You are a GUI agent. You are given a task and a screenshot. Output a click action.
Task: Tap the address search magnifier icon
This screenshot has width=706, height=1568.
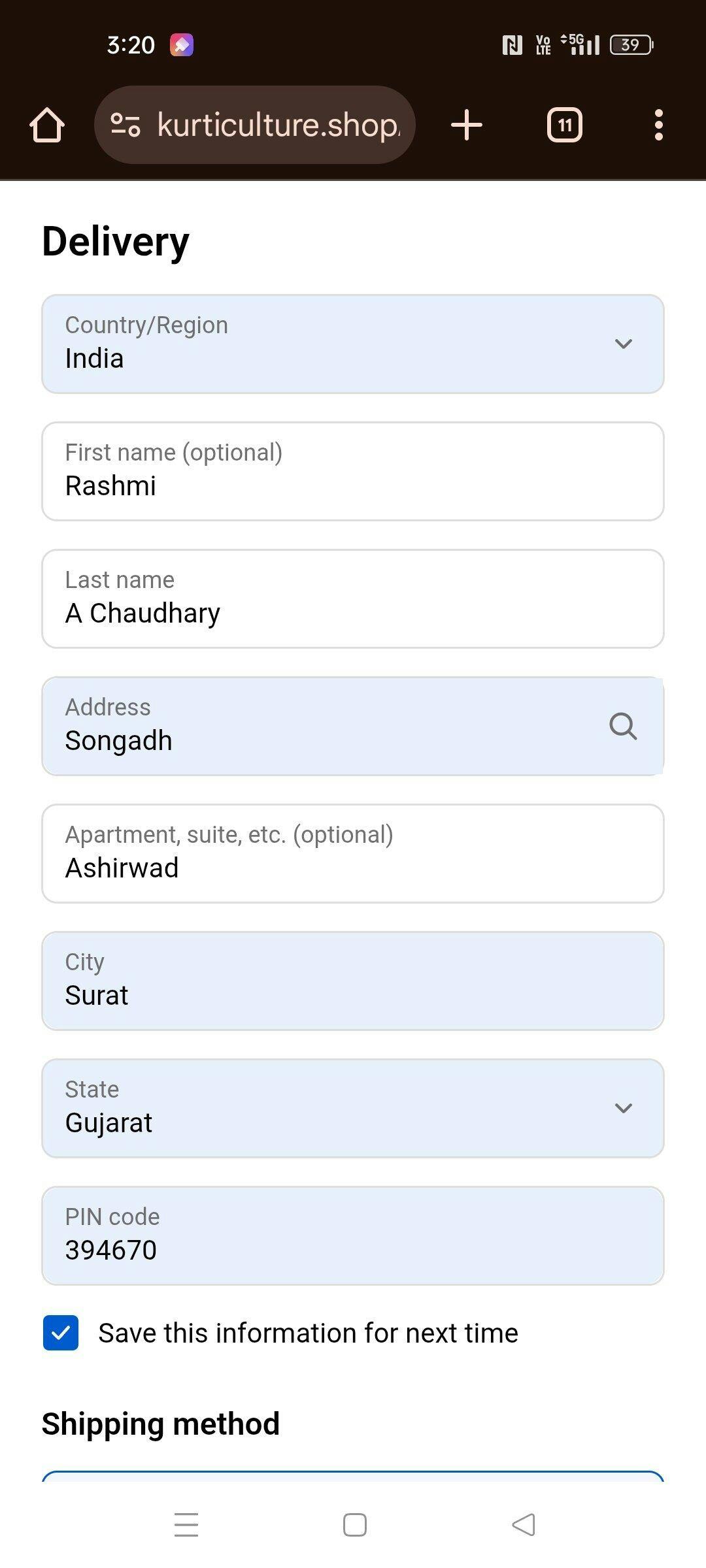622,726
